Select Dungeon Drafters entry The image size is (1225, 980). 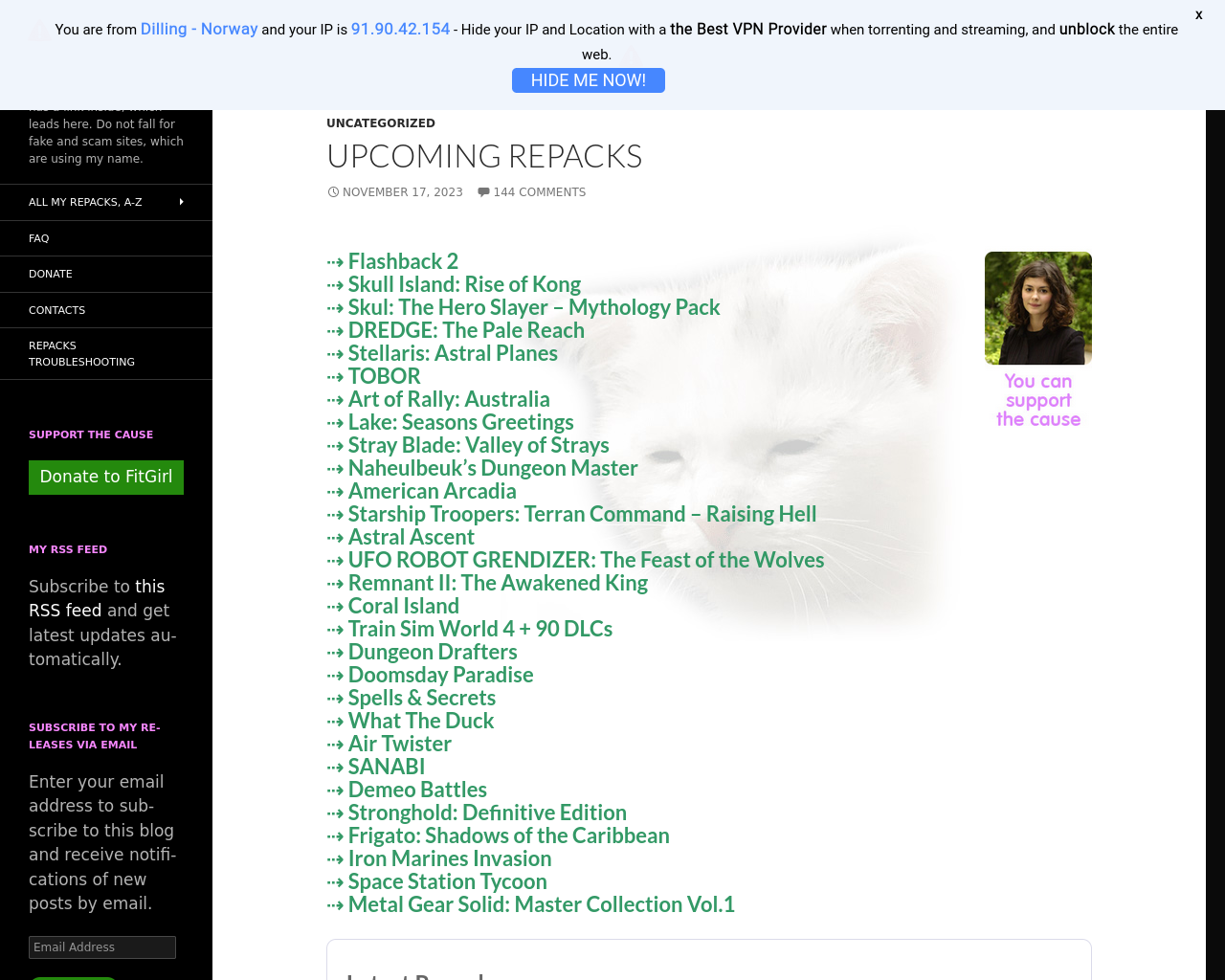[x=433, y=652]
